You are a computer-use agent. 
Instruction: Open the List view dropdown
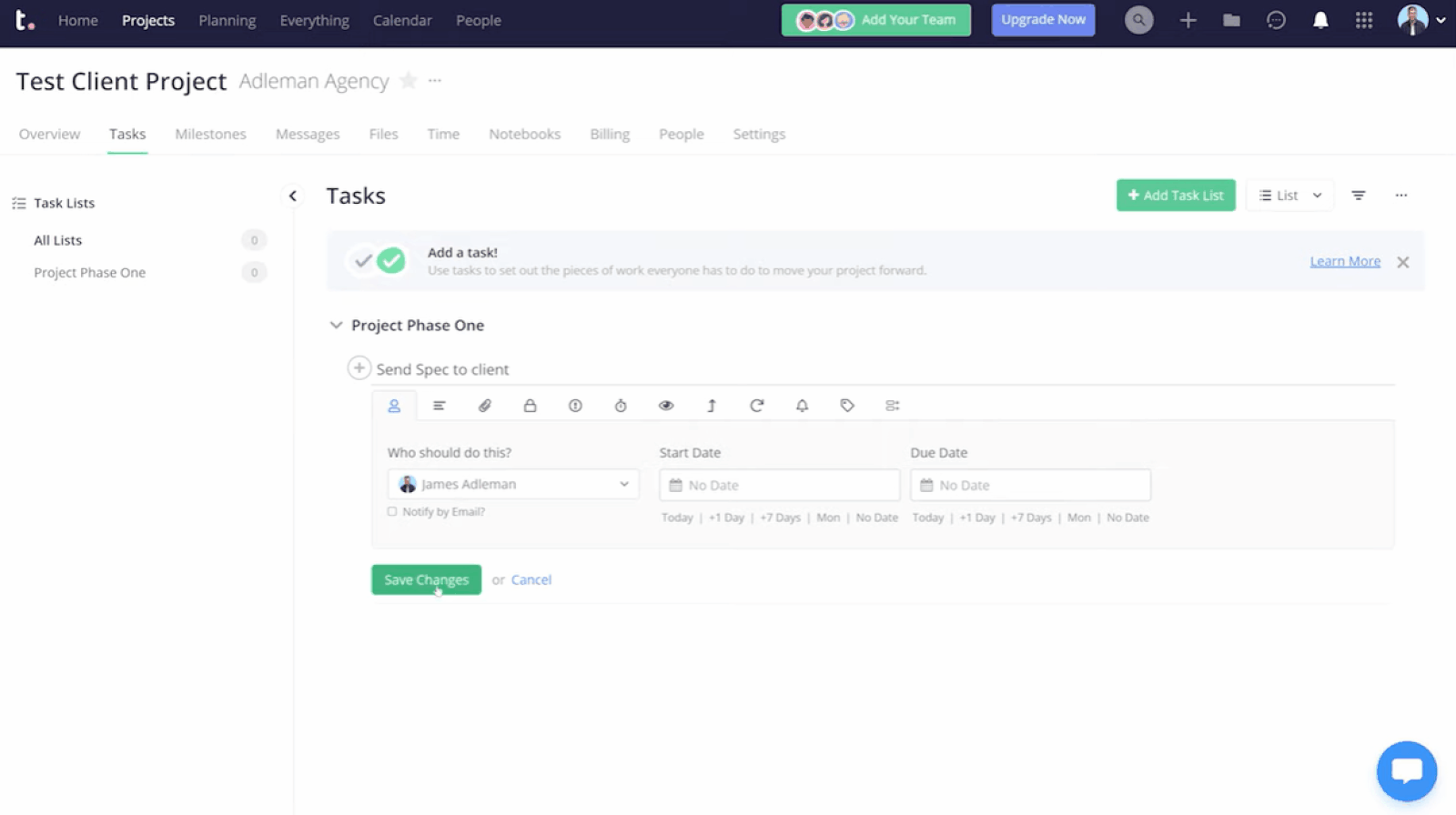[x=1290, y=196]
